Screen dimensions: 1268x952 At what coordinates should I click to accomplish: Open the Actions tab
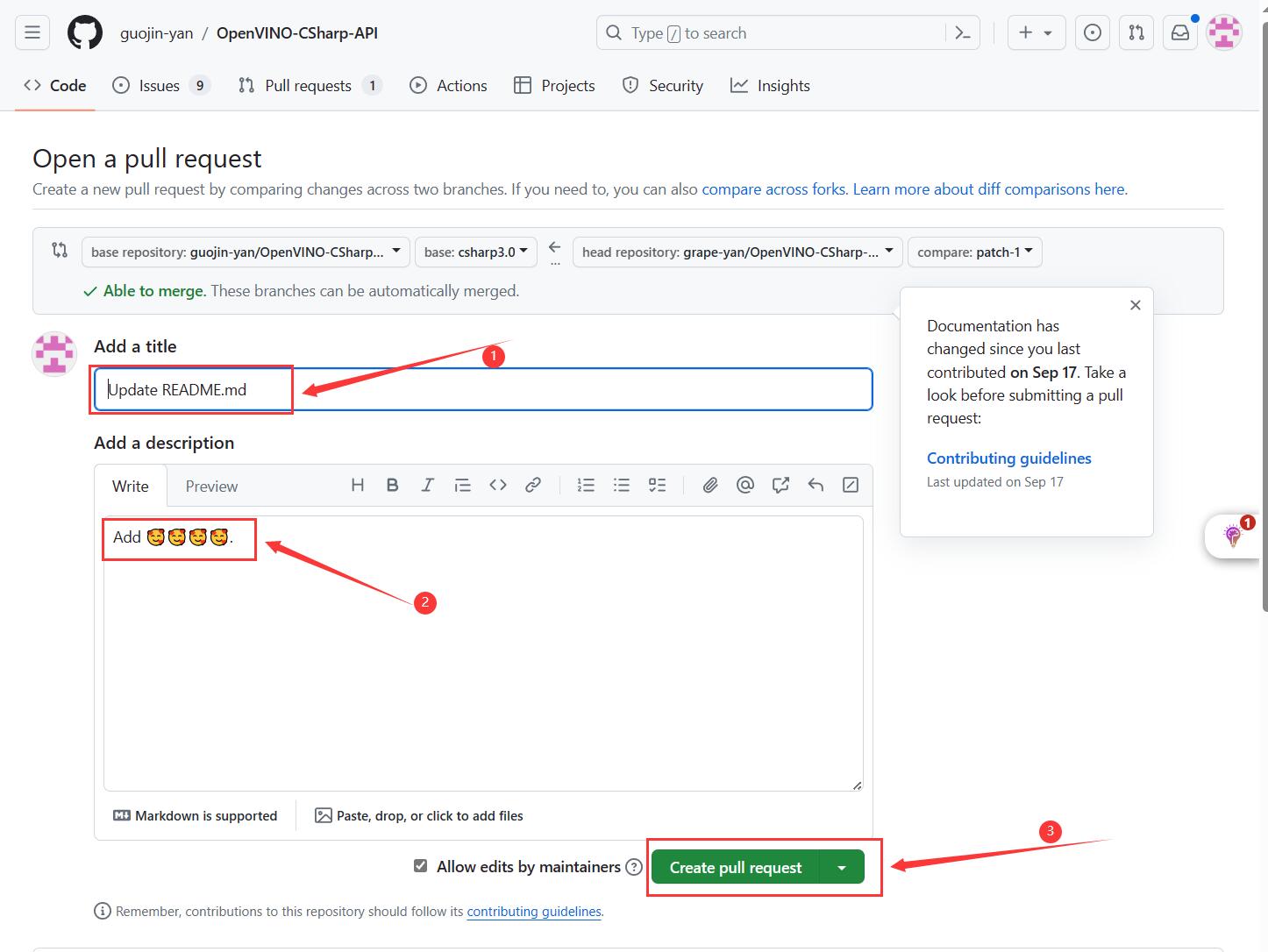click(449, 85)
